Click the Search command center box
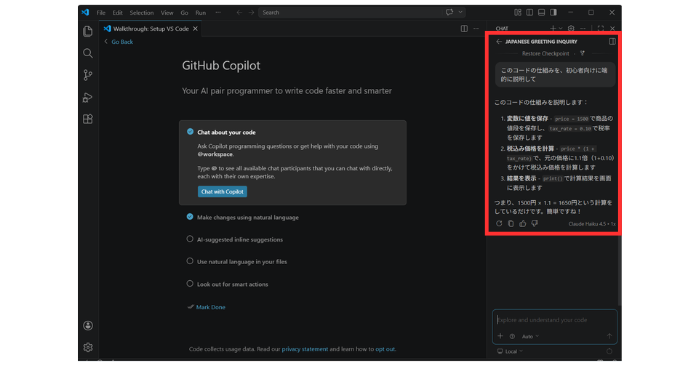 tap(350, 12)
